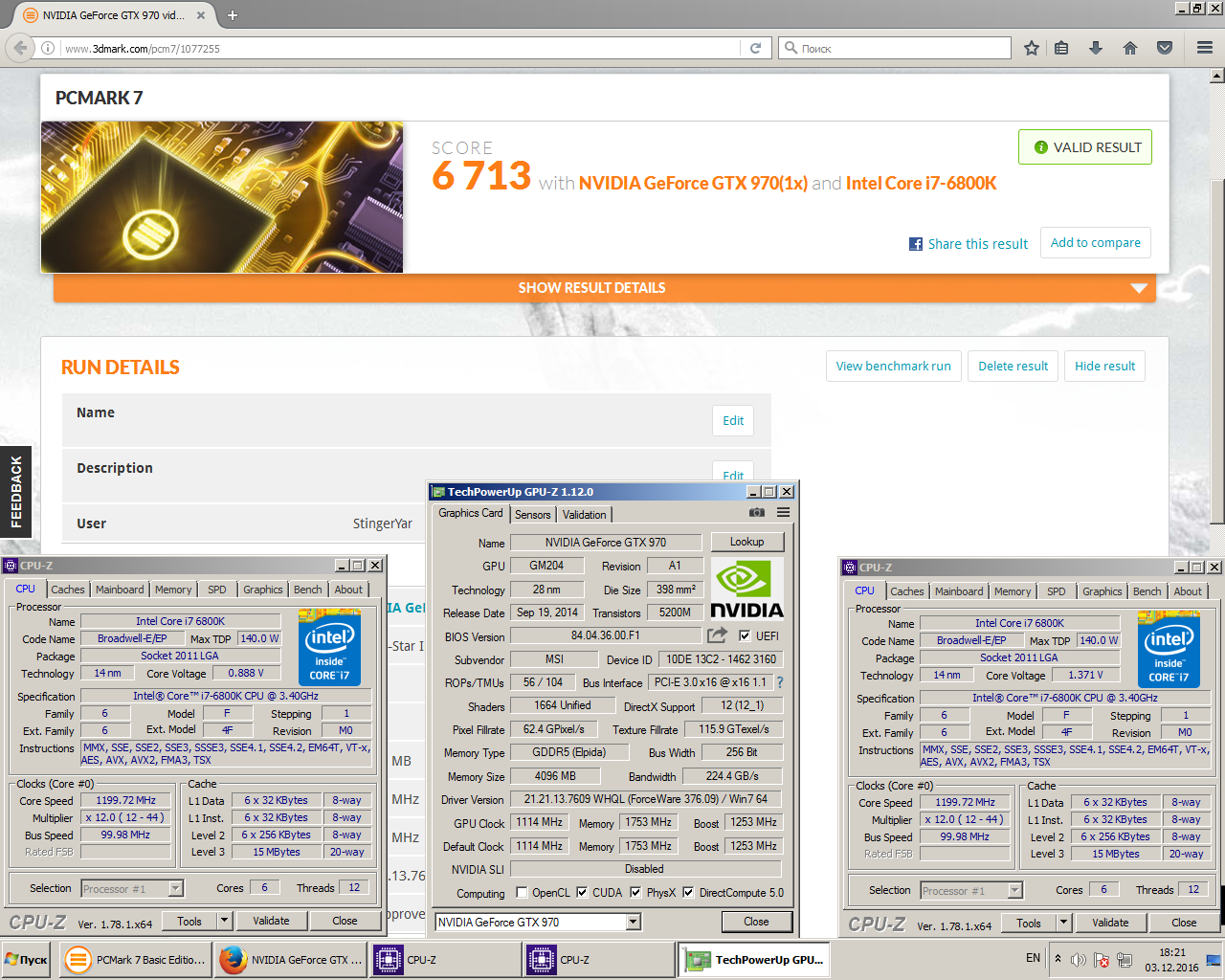Screen dimensions: 1225x980
Task: Open site information icon in address bar
Action: pos(47,48)
